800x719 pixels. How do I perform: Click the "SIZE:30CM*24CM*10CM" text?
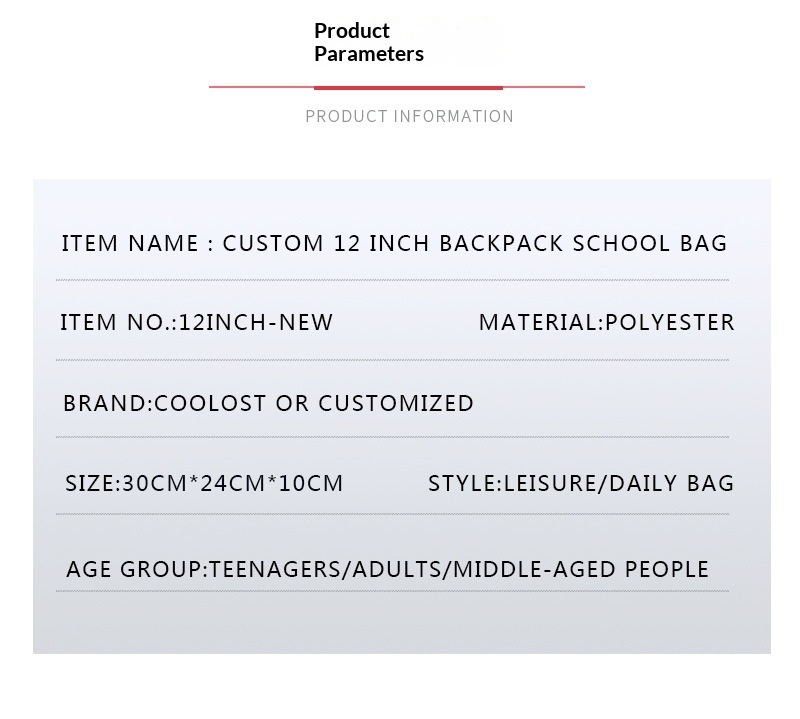(204, 483)
